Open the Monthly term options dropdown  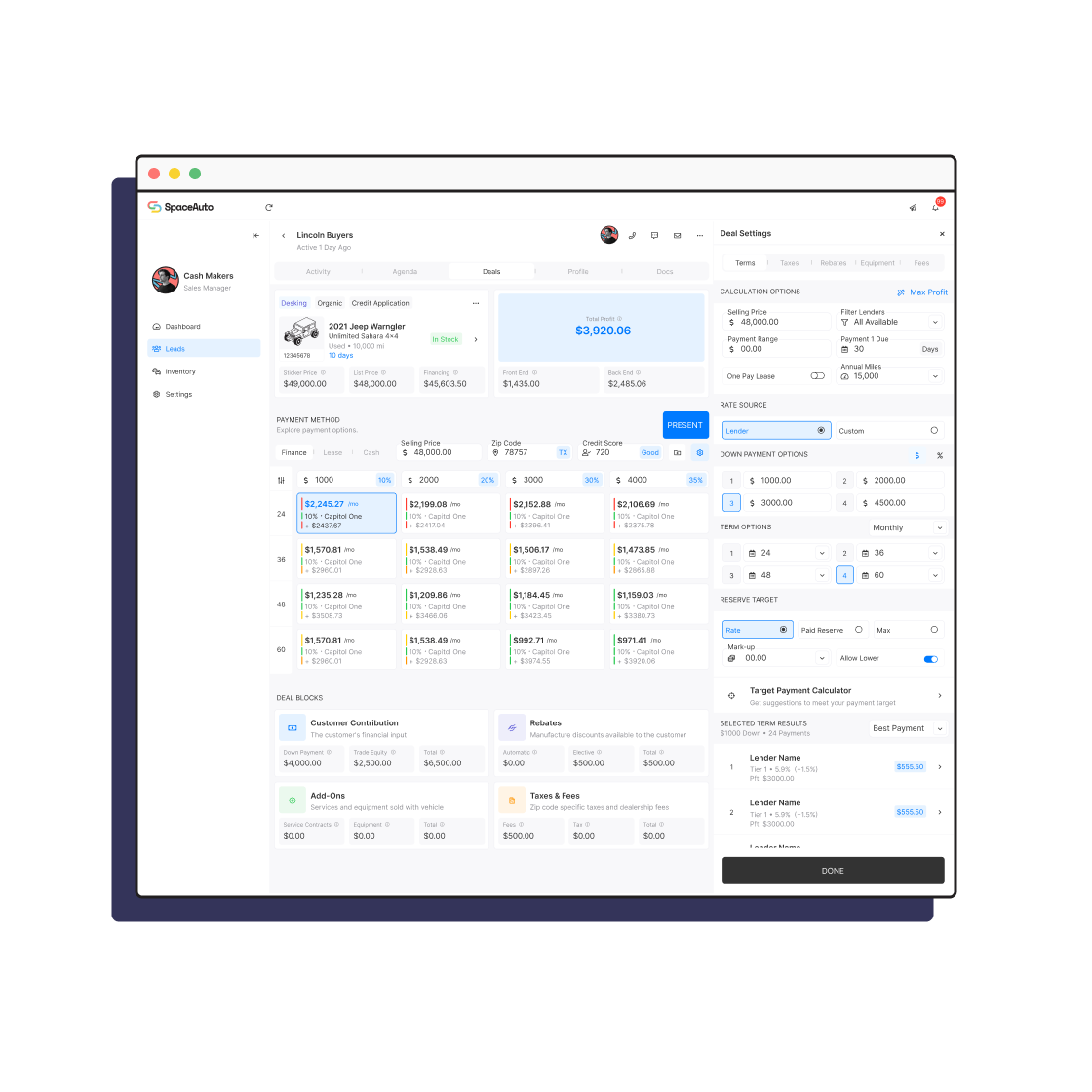click(907, 526)
